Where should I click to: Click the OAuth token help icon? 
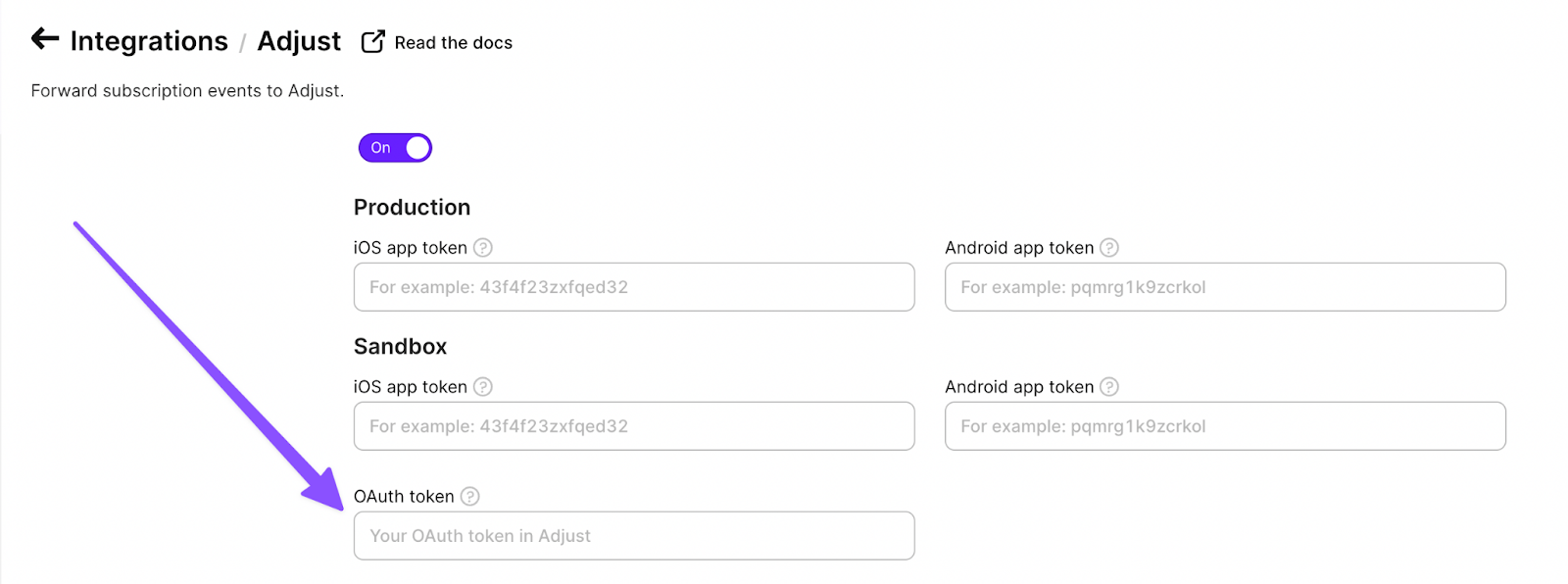(470, 497)
